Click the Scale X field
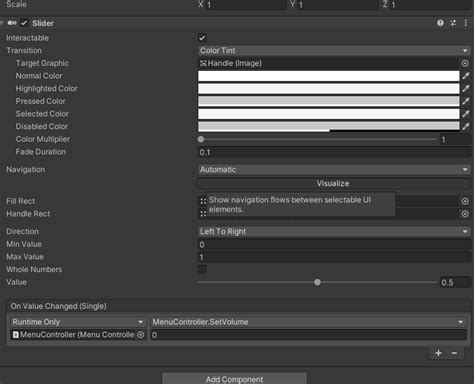The image size is (474, 384). tap(246, 5)
